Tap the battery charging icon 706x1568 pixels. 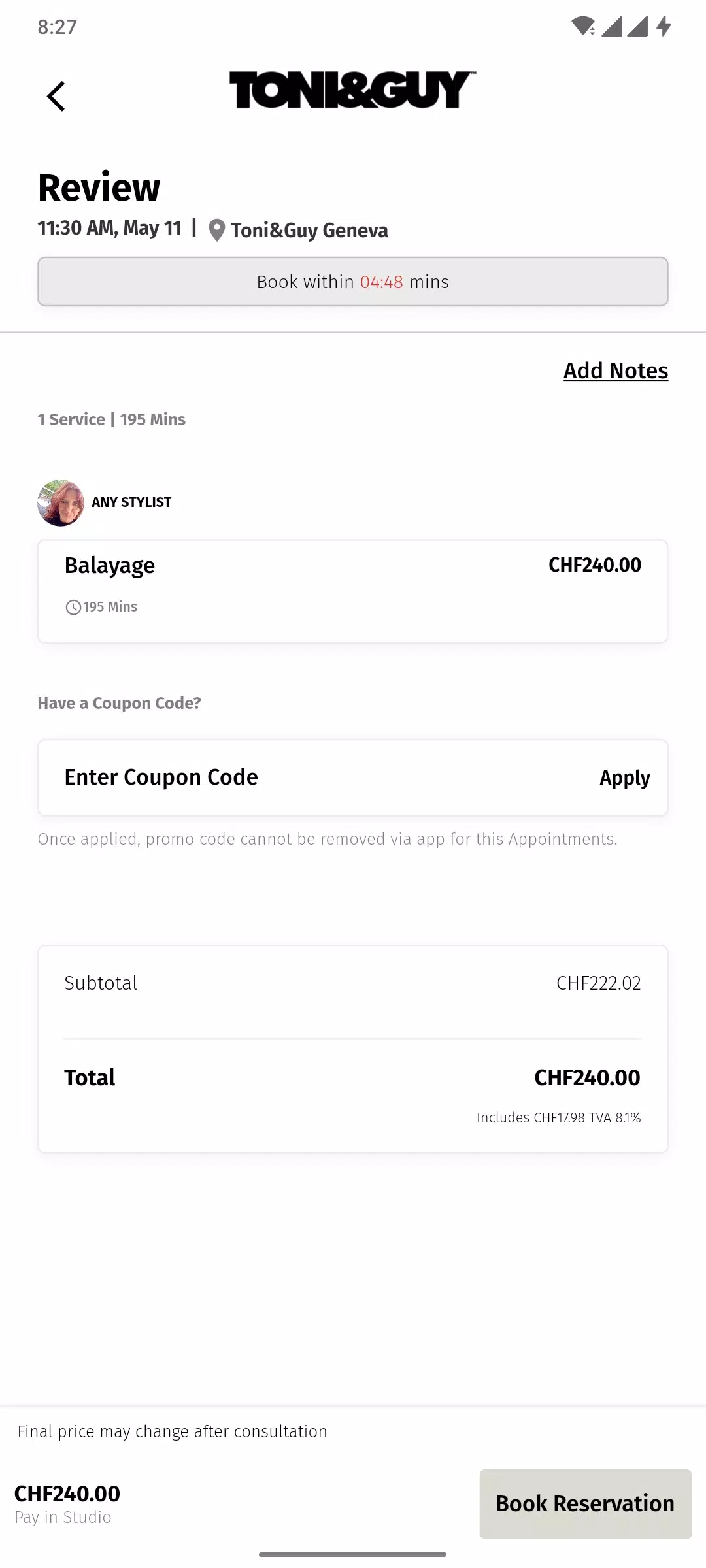[x=664, y=26]
